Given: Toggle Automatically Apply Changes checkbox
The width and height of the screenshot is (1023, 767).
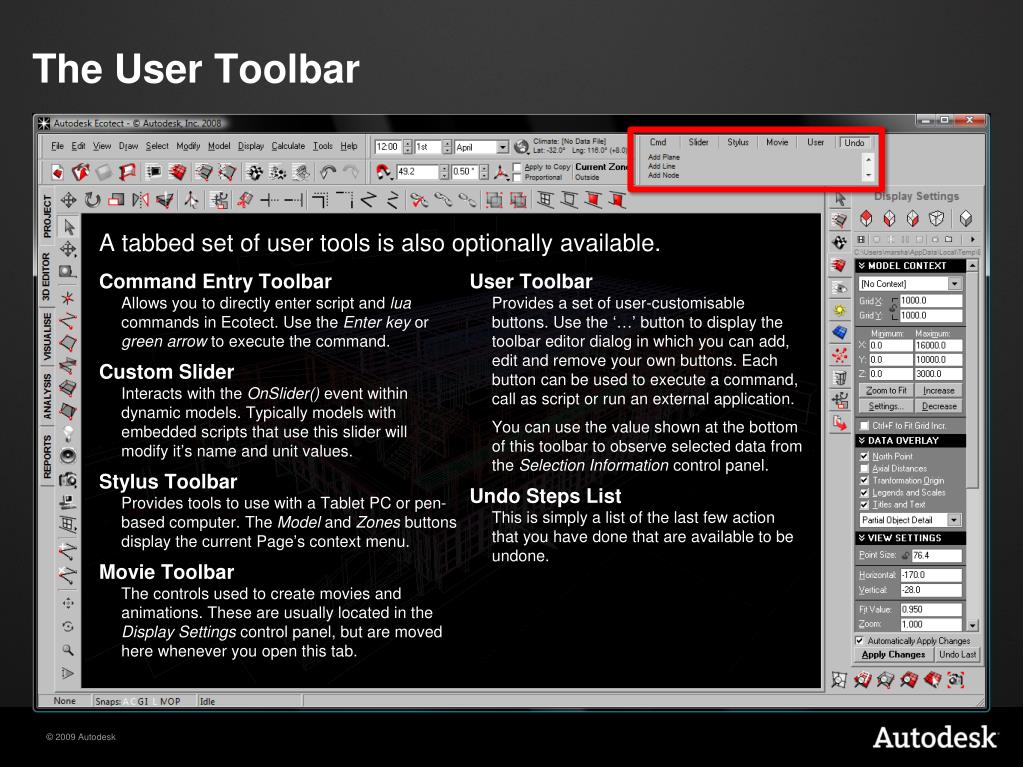Looking at the screenshot, I should point(859,640).
